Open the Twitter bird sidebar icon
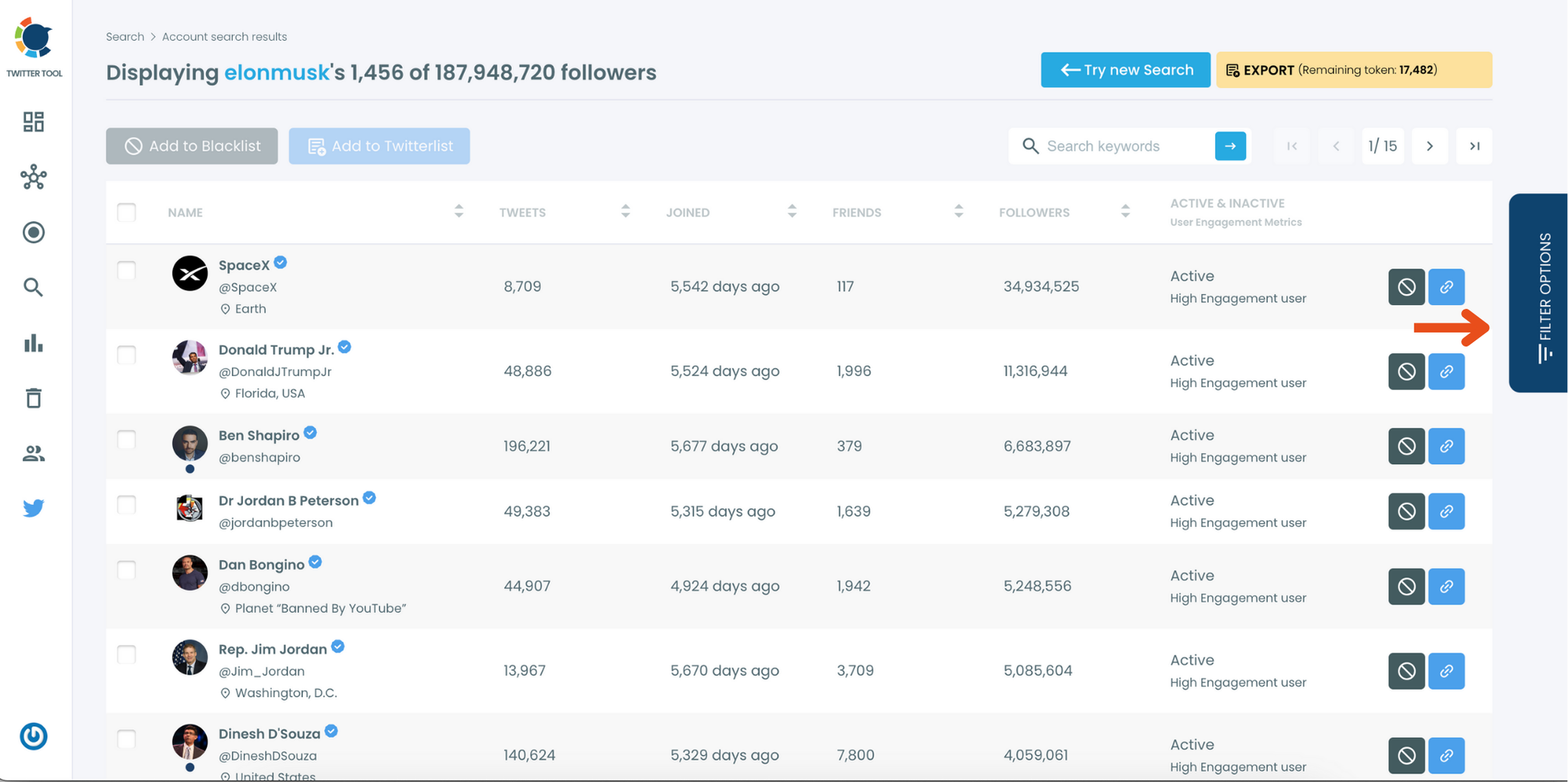Viewport: 1568px width, 782px height. coord(33,508)
